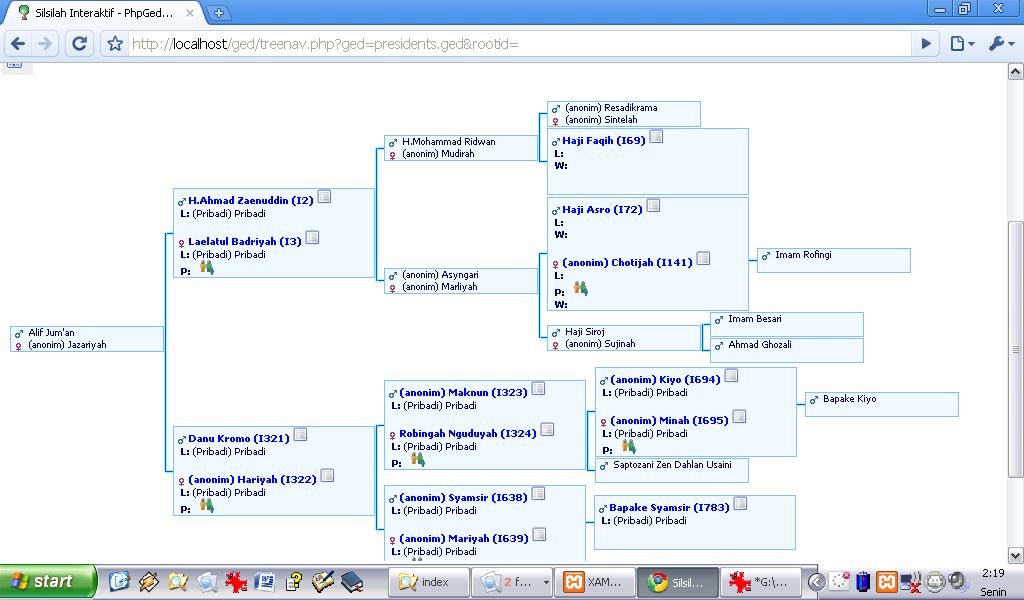Click couple icon next to Chotijah's P label
Screen dimensions: 1024x600
[x=583, y=288]
